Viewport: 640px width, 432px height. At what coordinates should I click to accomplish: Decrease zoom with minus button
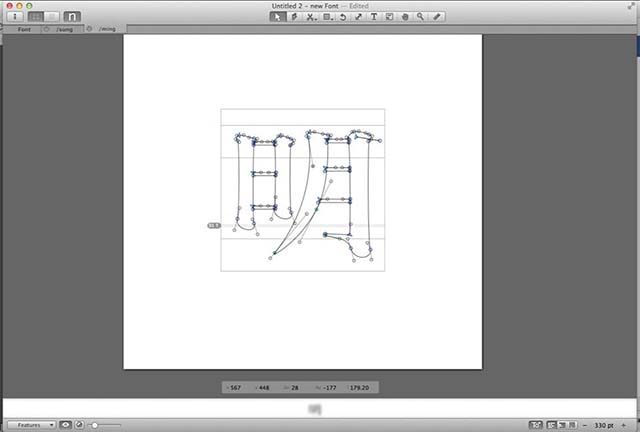click(585, 425)
